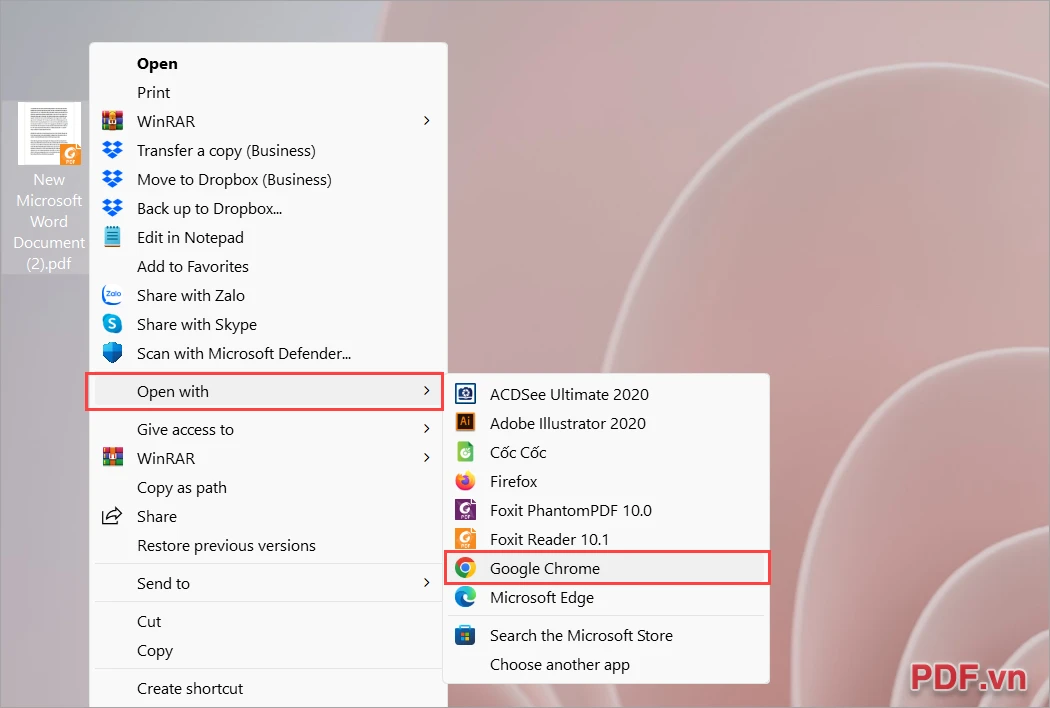Select Transfer a copy (Business)
This screenshot has height=708, width=1050.
click(x=268, y=150)
